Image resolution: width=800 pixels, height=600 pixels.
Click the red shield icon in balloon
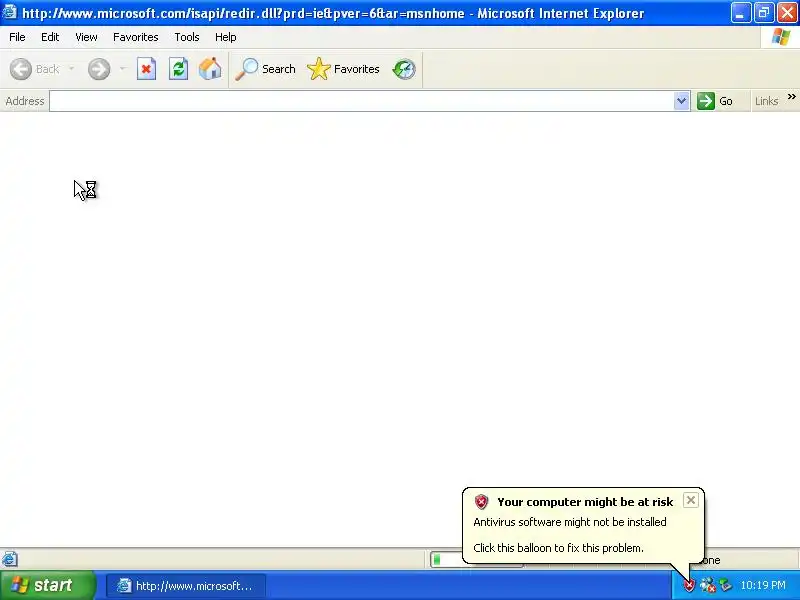coord(481,502)
